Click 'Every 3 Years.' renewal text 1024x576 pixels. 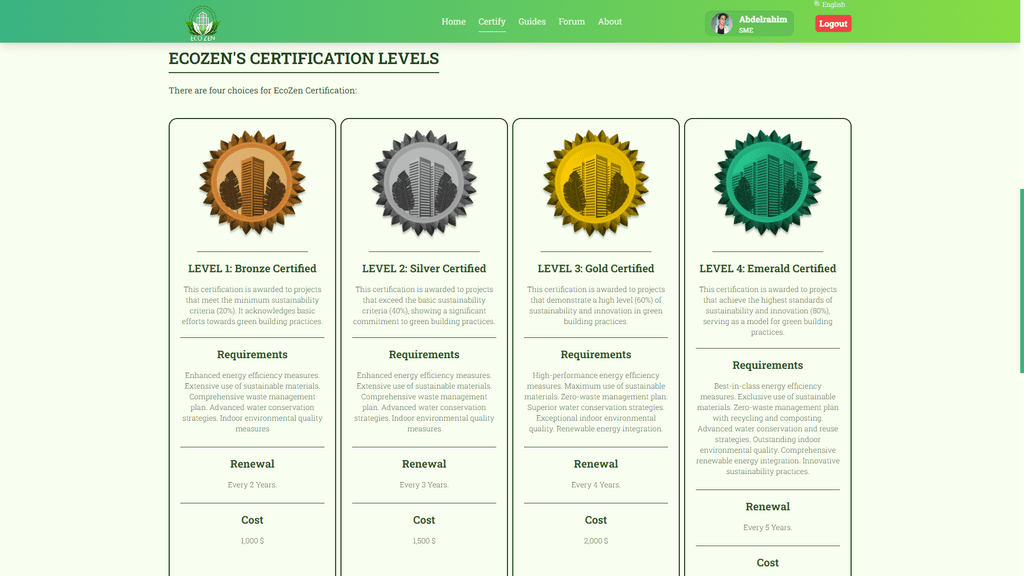click(x=424, y=485)
